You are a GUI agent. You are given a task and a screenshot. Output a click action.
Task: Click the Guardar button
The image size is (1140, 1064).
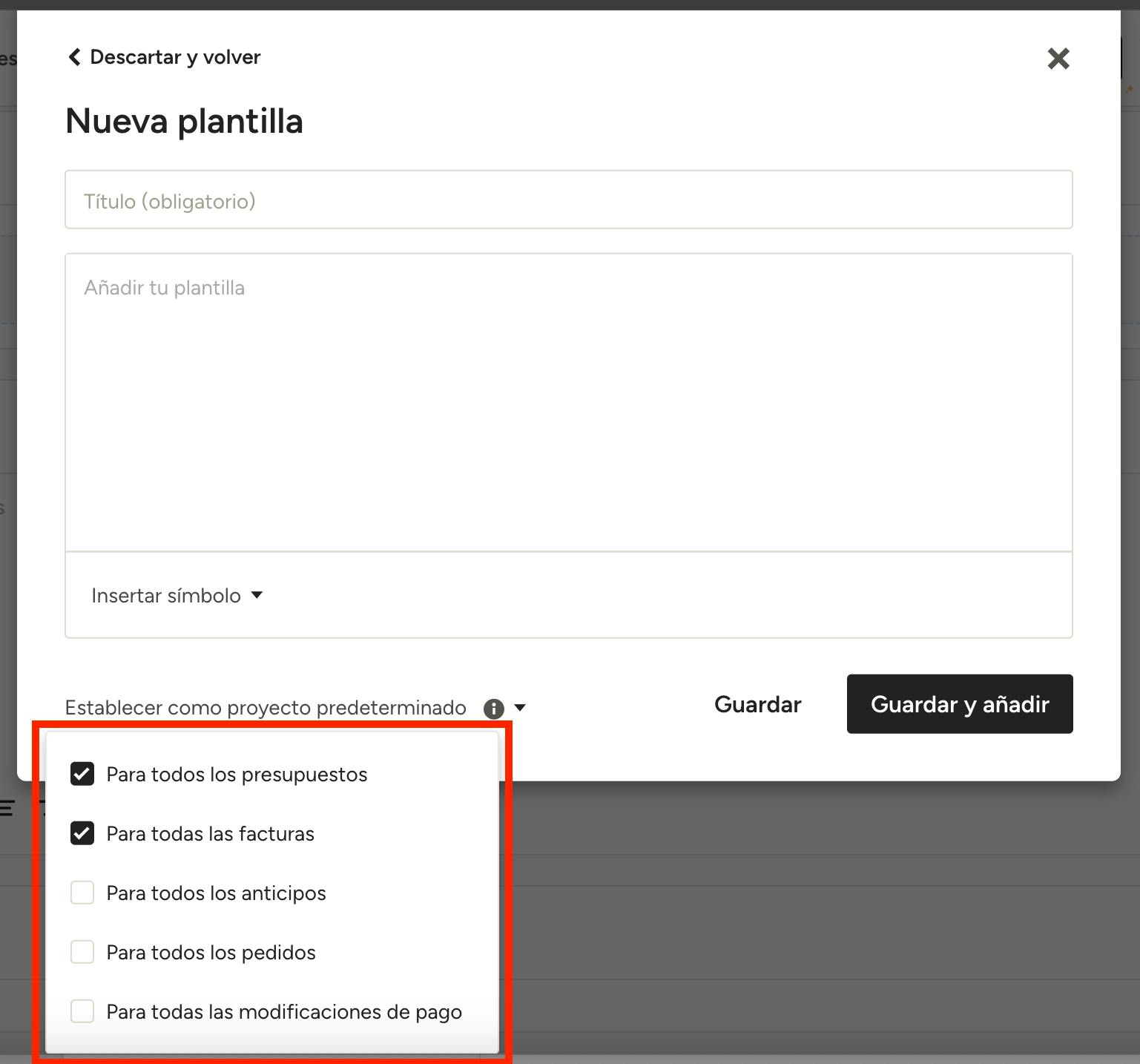point(758,704)
